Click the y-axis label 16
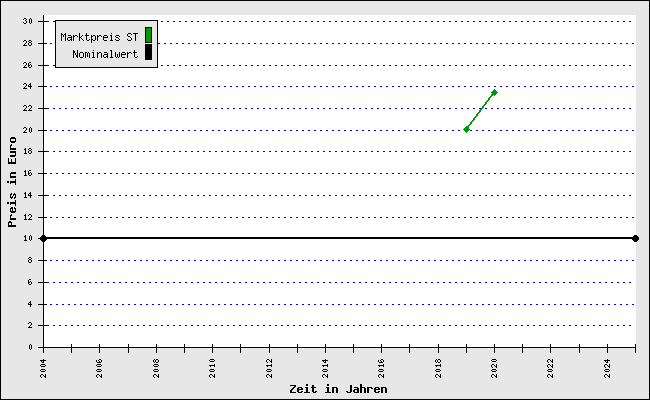Screen dimensions: 650x400 [28, 173]
